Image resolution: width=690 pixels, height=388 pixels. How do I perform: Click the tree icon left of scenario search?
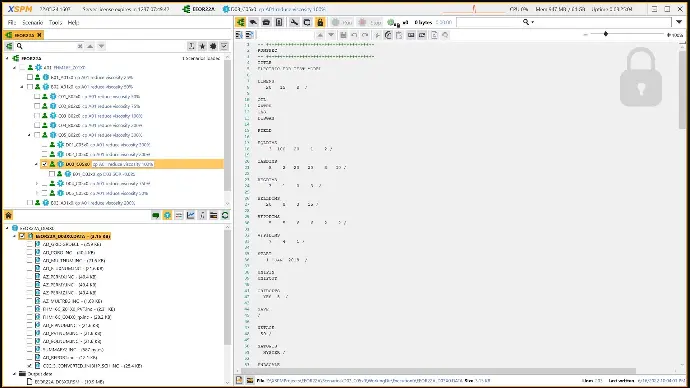[9, 46]
